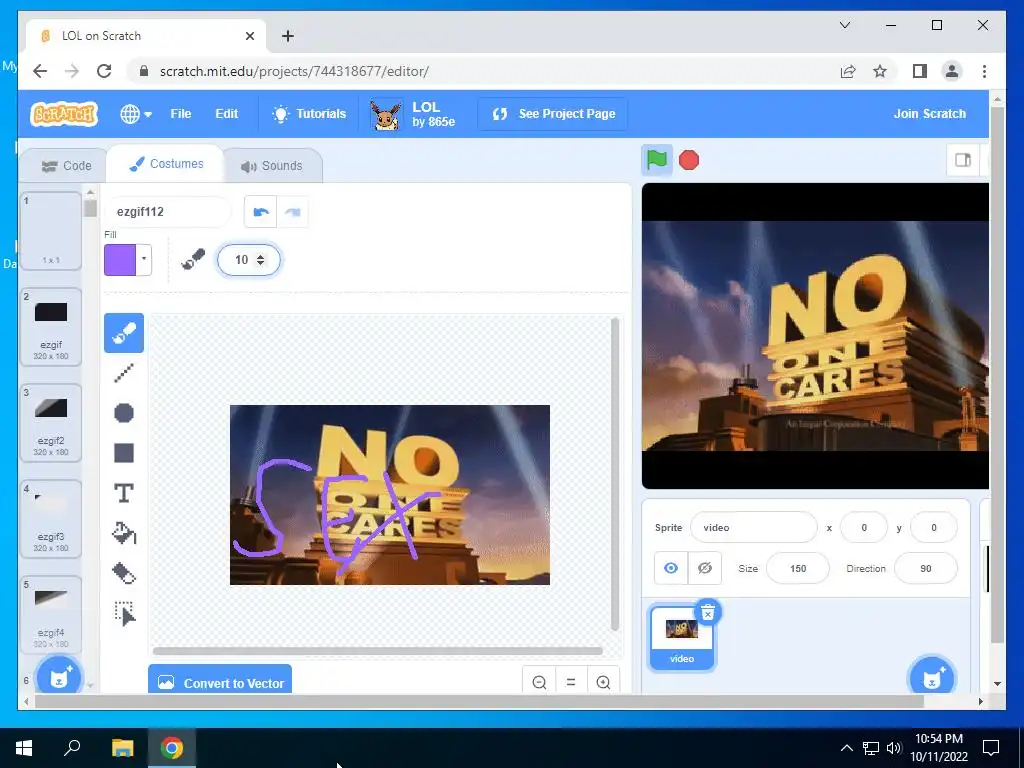This screenshot has width=1024, height=768.
Task: Click the Direction field showing 90
Action: click(x=925, y=568)
